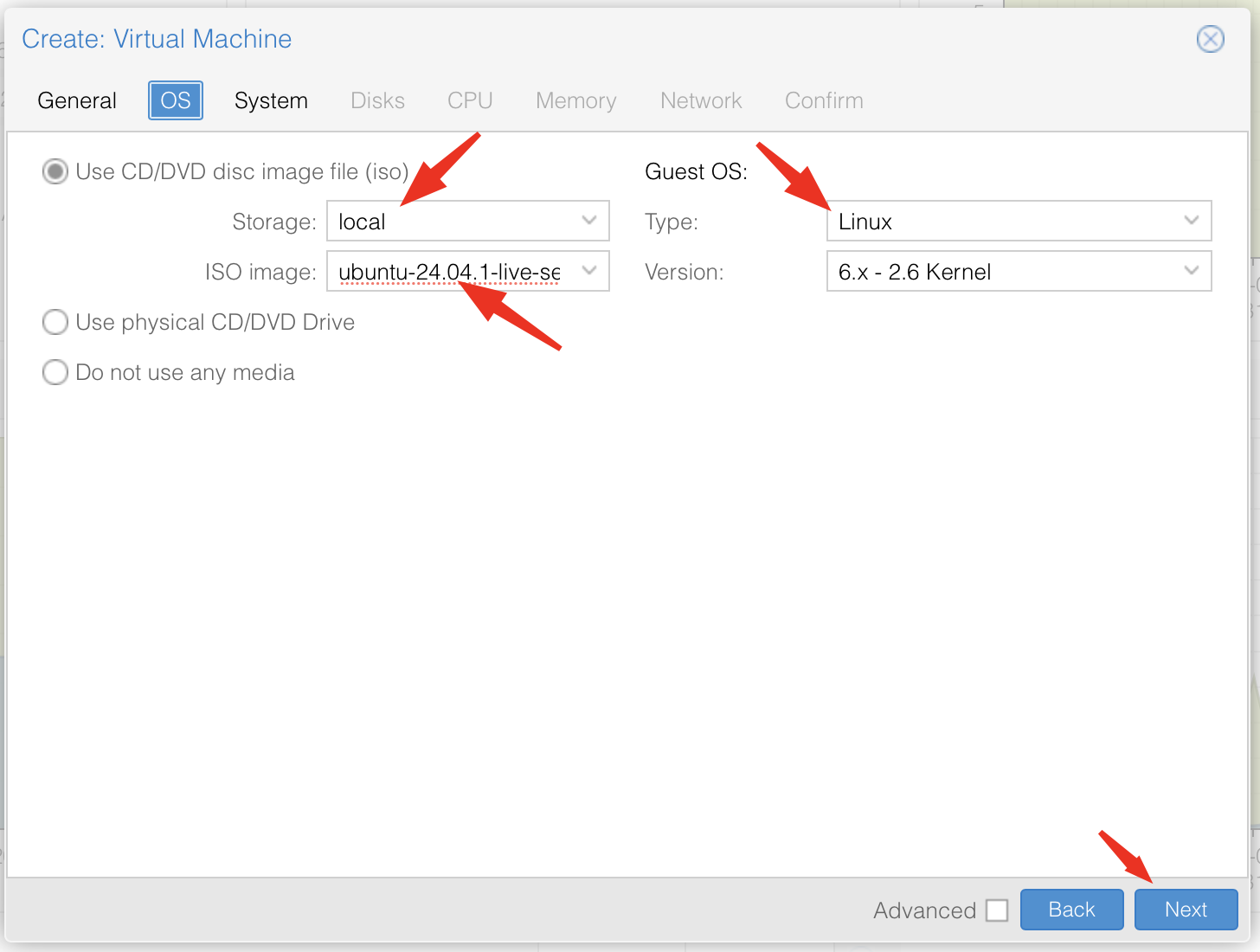This screenshot has width=1260, height=952.
Task: Switch to the Network tab
Action: coord(701,100)
